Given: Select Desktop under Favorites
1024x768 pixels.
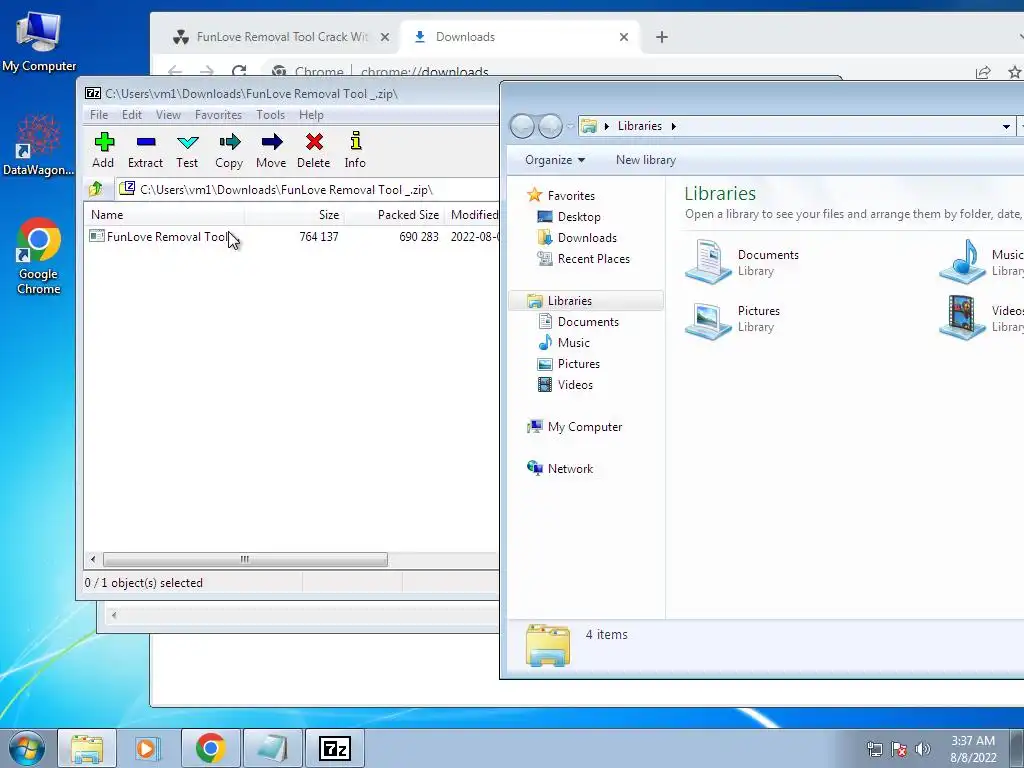Looking at the screenshot, I should [579, 217].
